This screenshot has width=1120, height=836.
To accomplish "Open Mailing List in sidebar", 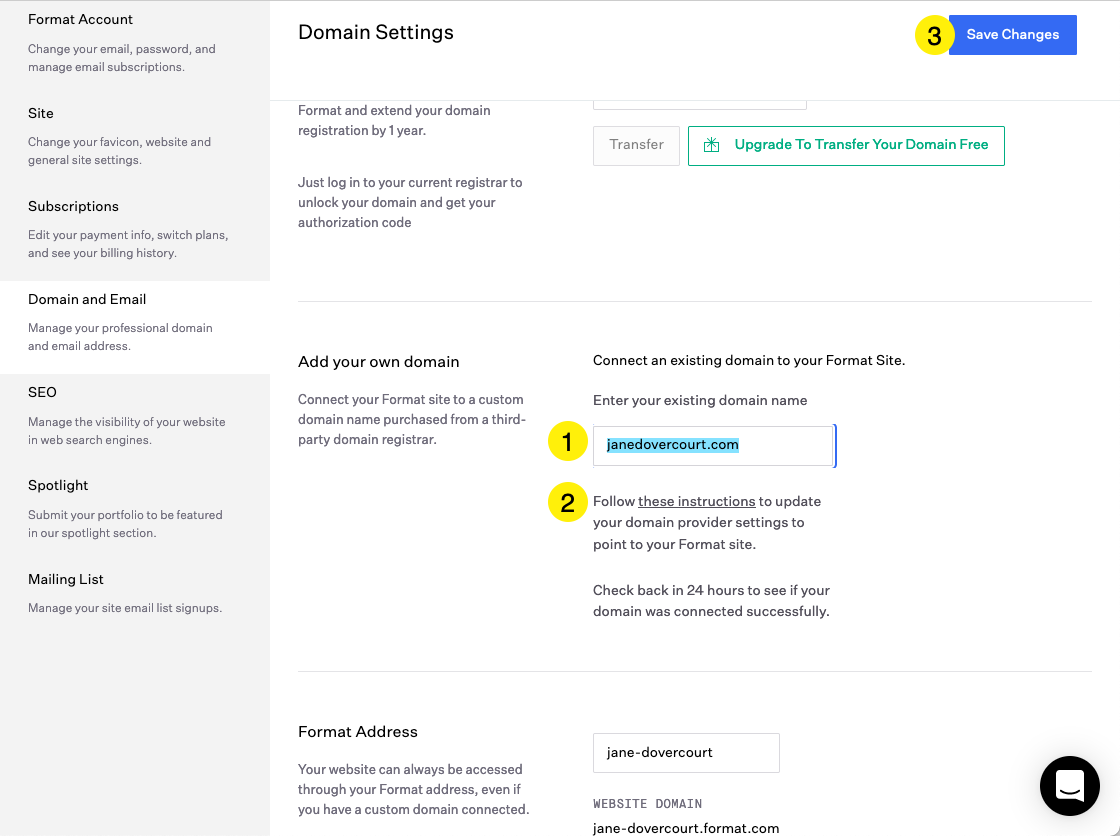I will [66, 579].
